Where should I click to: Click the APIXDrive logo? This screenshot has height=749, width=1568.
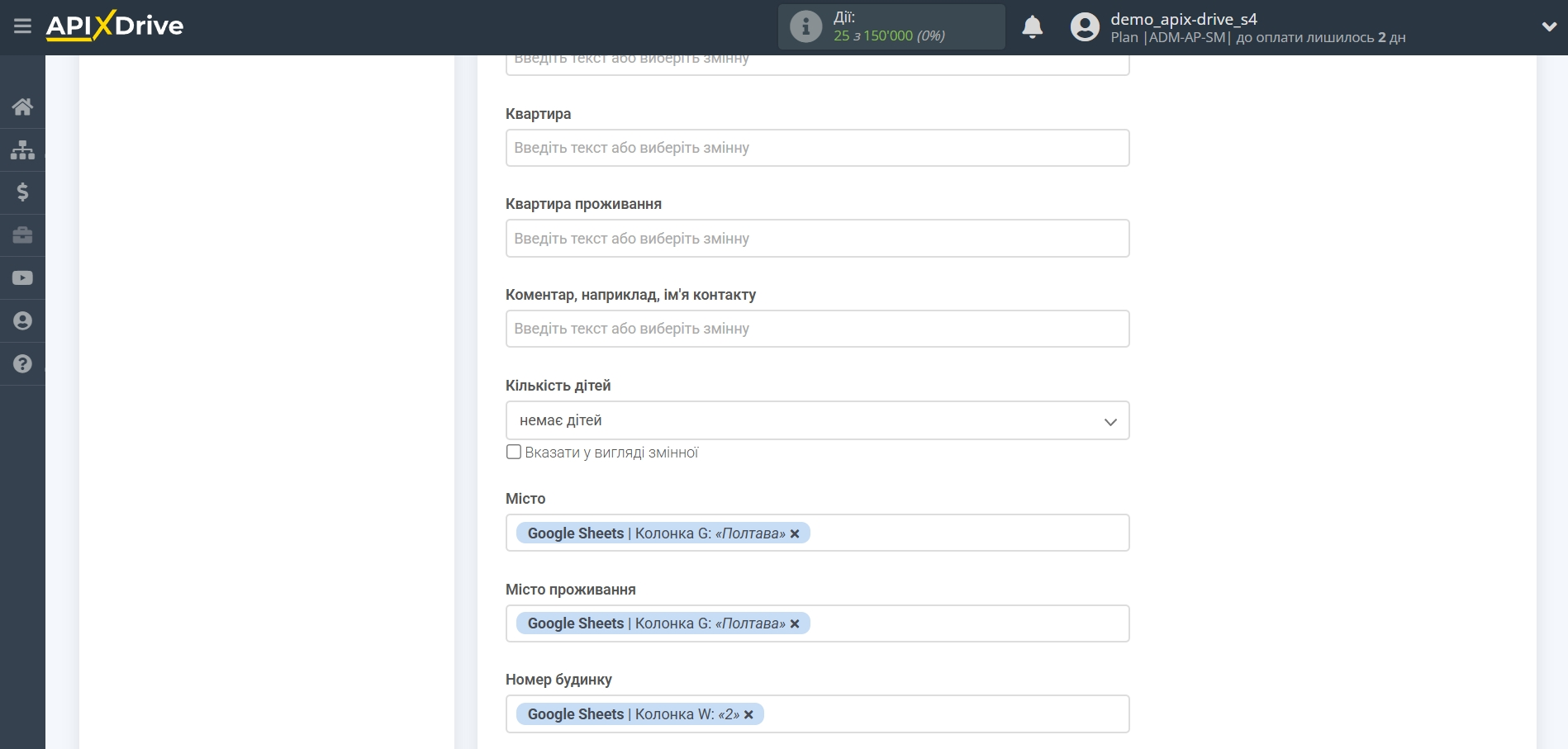(x=115, y=26)
